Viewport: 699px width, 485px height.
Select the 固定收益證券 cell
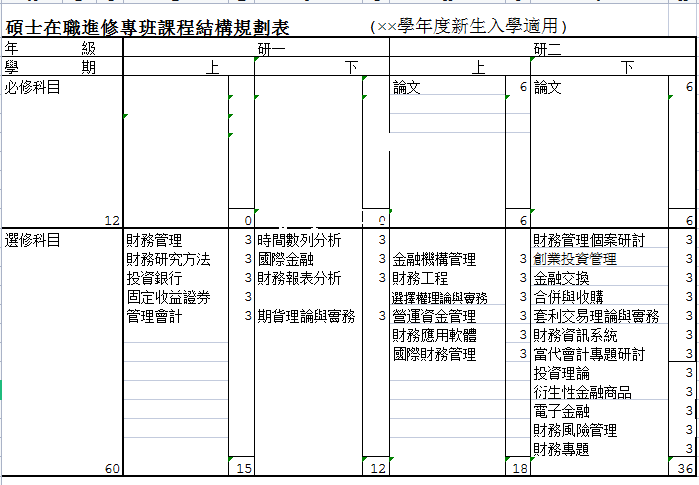coord(168,297)
